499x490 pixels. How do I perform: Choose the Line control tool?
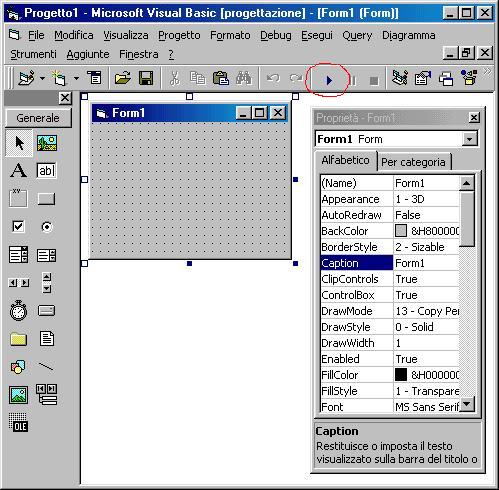coord(46,367)
